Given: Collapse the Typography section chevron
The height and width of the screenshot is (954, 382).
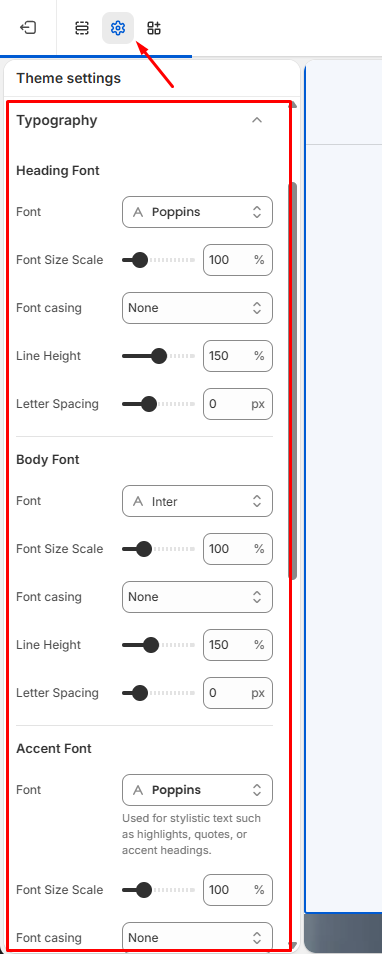Looking at the screenshot, I should [x=257, y=120].
